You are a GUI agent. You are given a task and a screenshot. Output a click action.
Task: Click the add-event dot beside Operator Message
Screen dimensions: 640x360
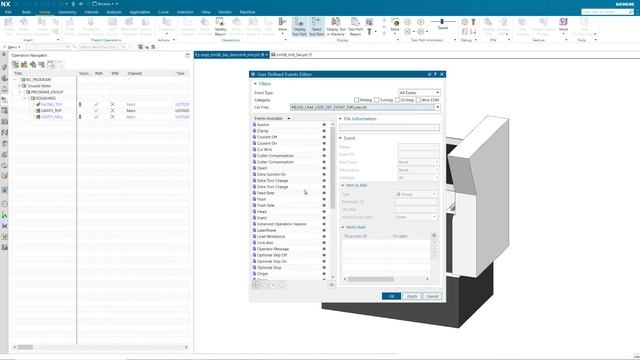coord(324,249)
